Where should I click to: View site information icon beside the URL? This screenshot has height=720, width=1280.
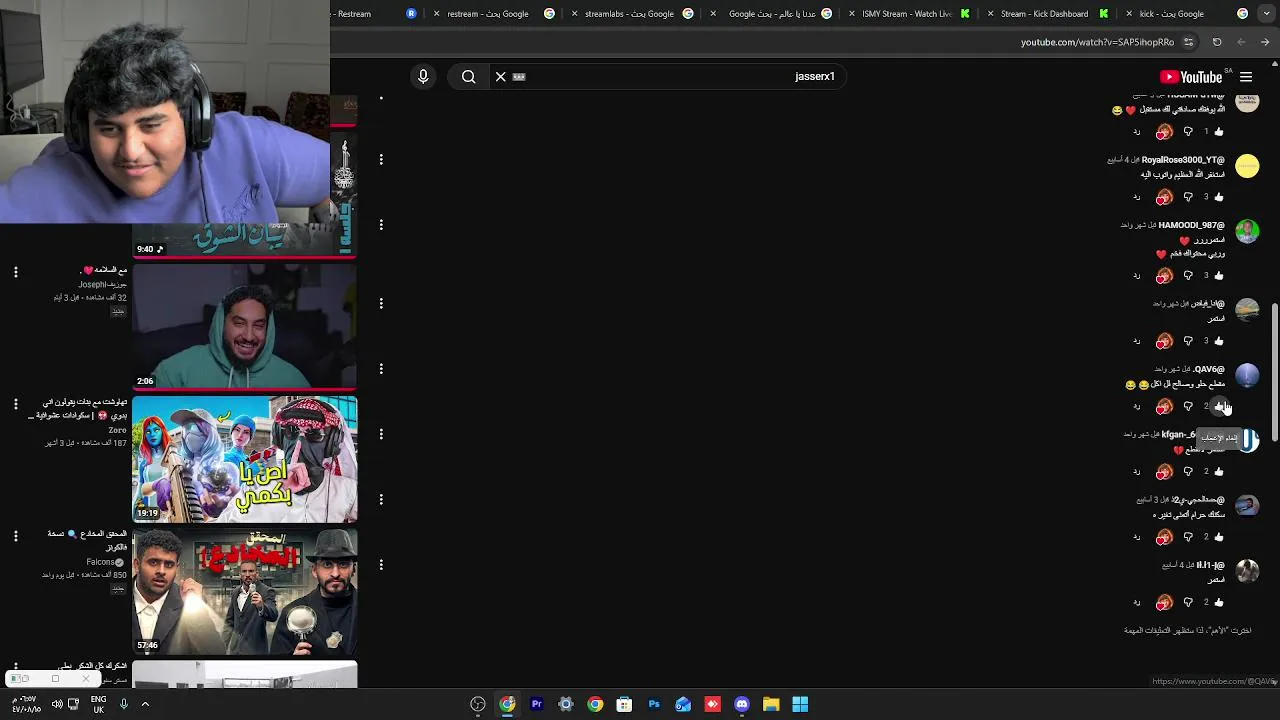tap(1188, 42)
